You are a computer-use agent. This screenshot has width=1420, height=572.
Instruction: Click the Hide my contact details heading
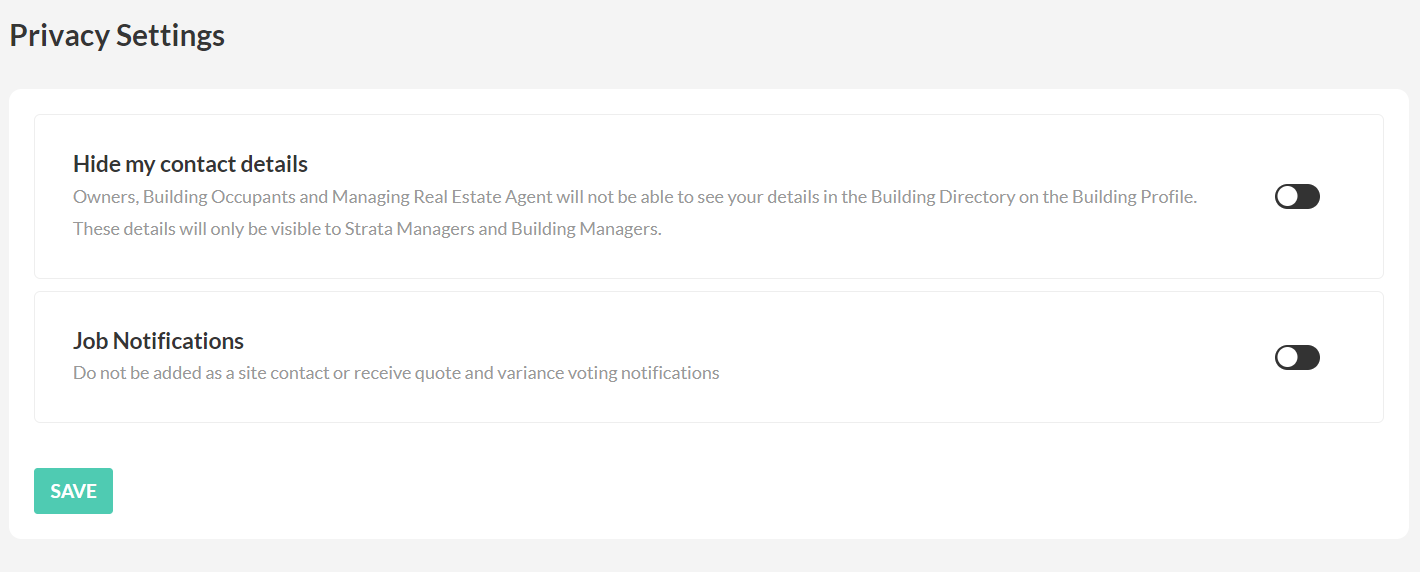tap(190, 164)
